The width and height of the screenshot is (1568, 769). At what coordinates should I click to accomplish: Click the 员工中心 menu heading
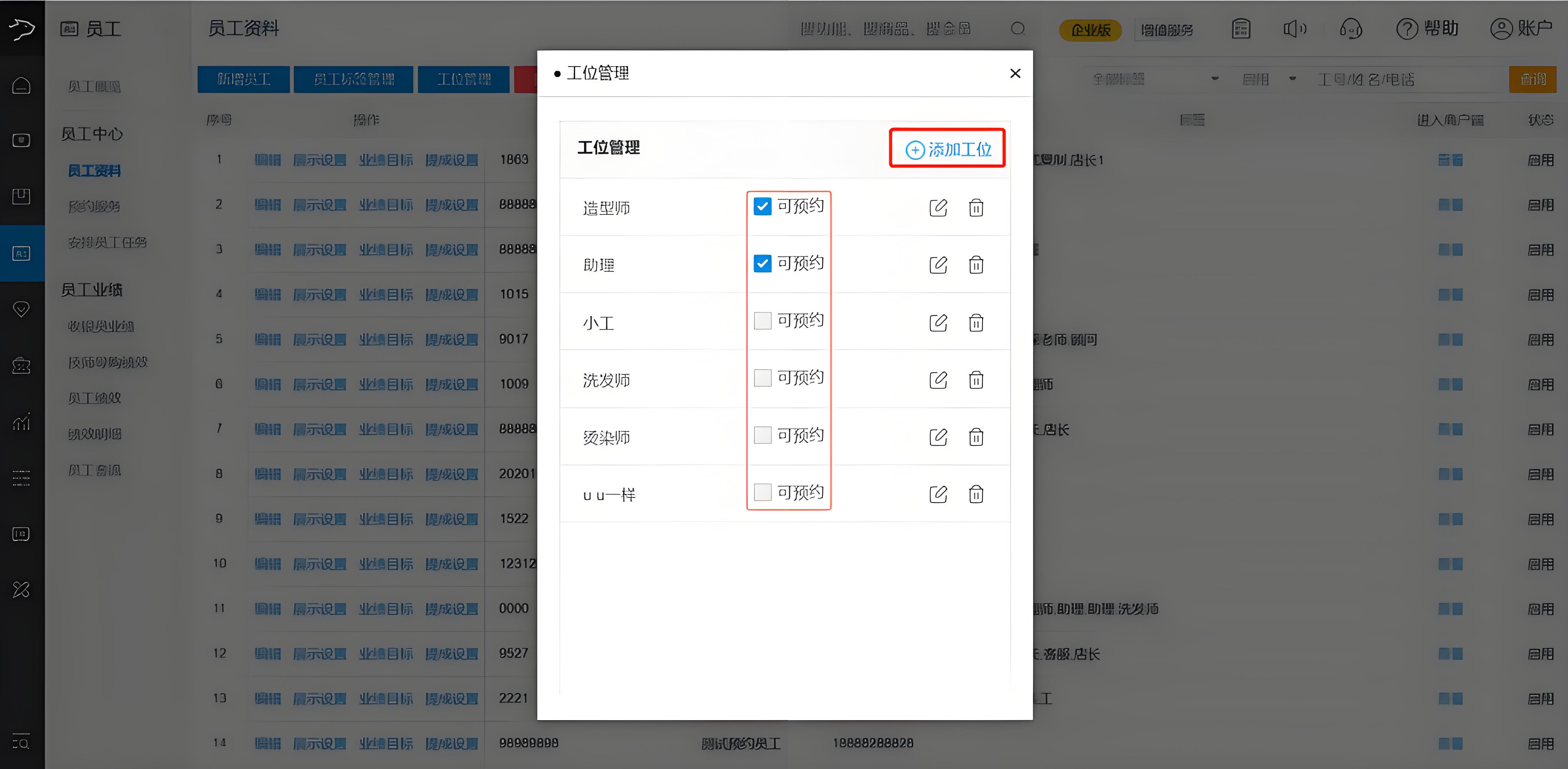[x=92, y=134]
